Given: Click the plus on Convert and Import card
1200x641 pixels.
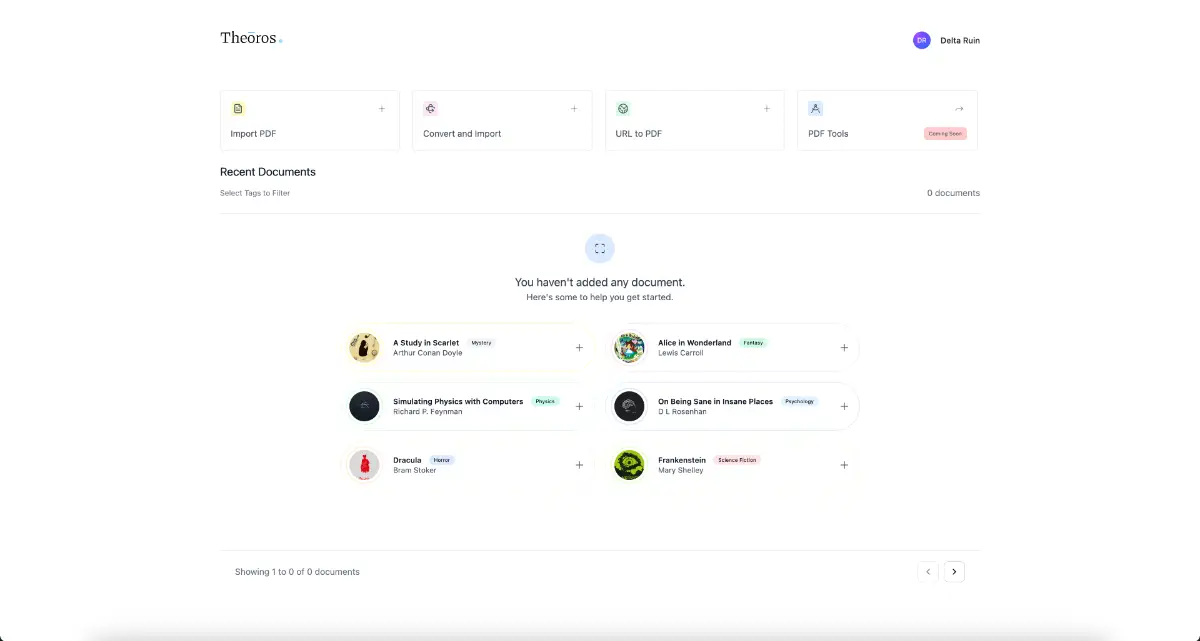Looking at the screenshot, I should pos(574,108).
